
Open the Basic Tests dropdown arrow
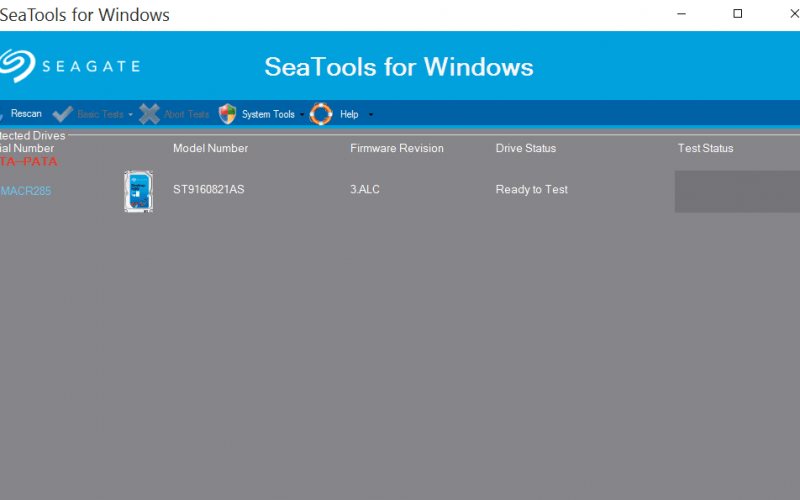tap(131, 115)
